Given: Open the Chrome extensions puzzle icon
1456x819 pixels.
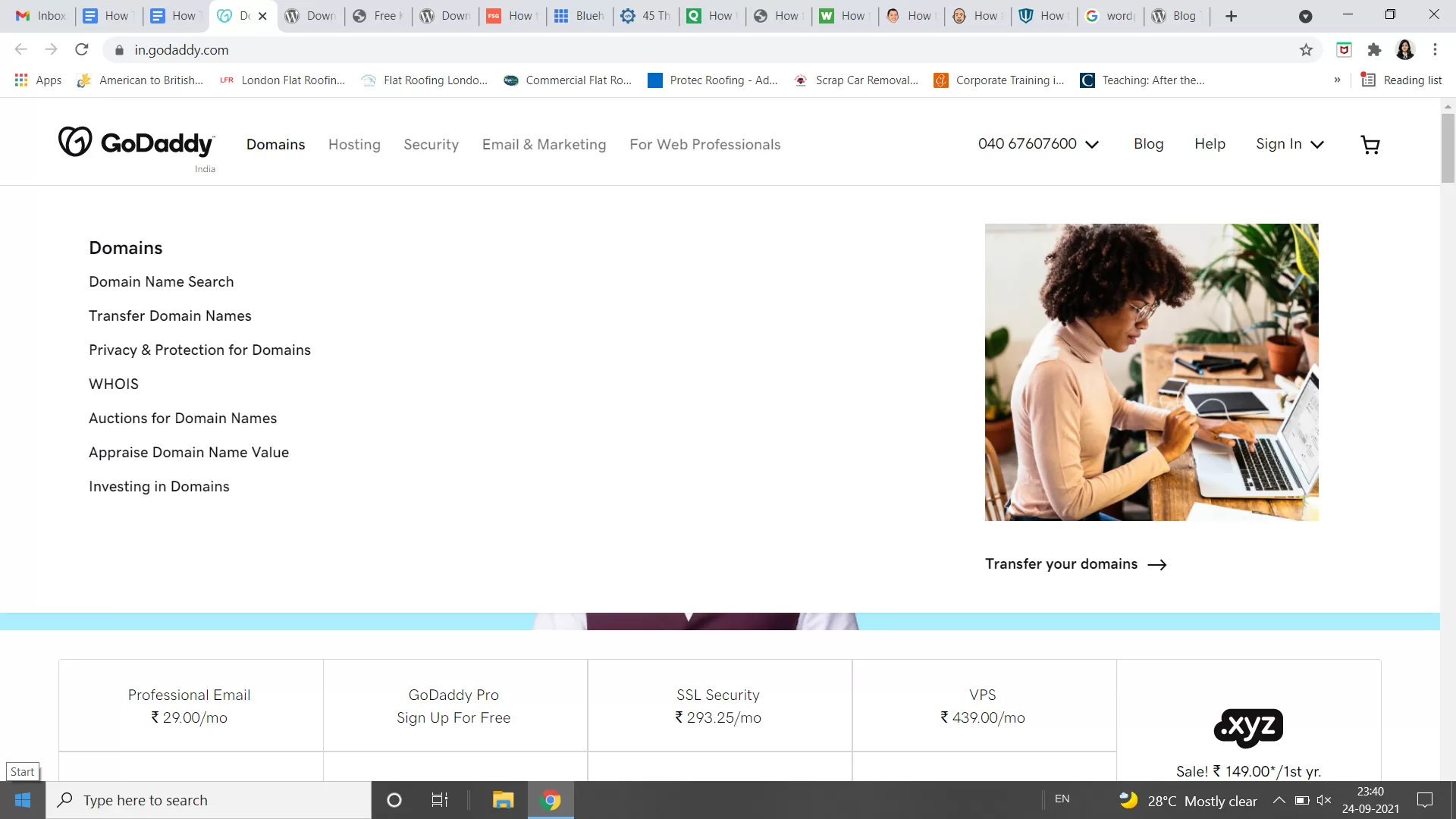Looking at the screenshot, I should click(x=1374, y=50).
